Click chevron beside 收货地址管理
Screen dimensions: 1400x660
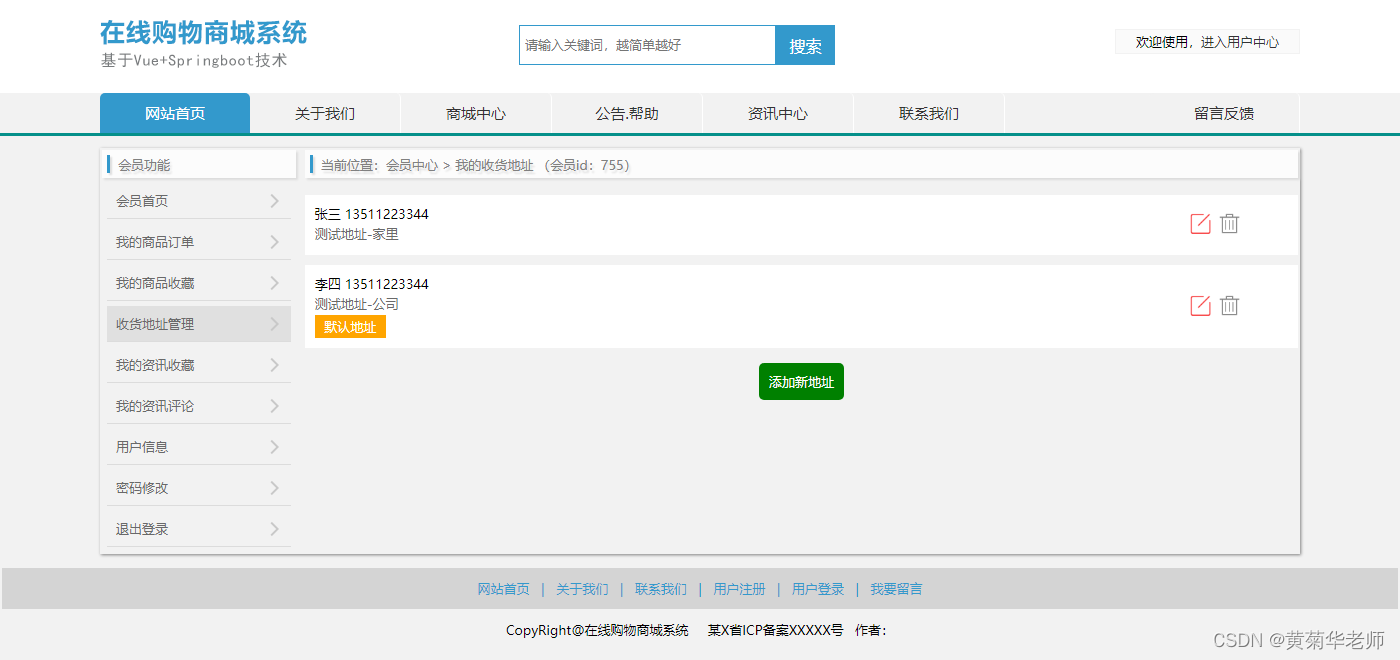pyautogui.click(x=275, y=324)
